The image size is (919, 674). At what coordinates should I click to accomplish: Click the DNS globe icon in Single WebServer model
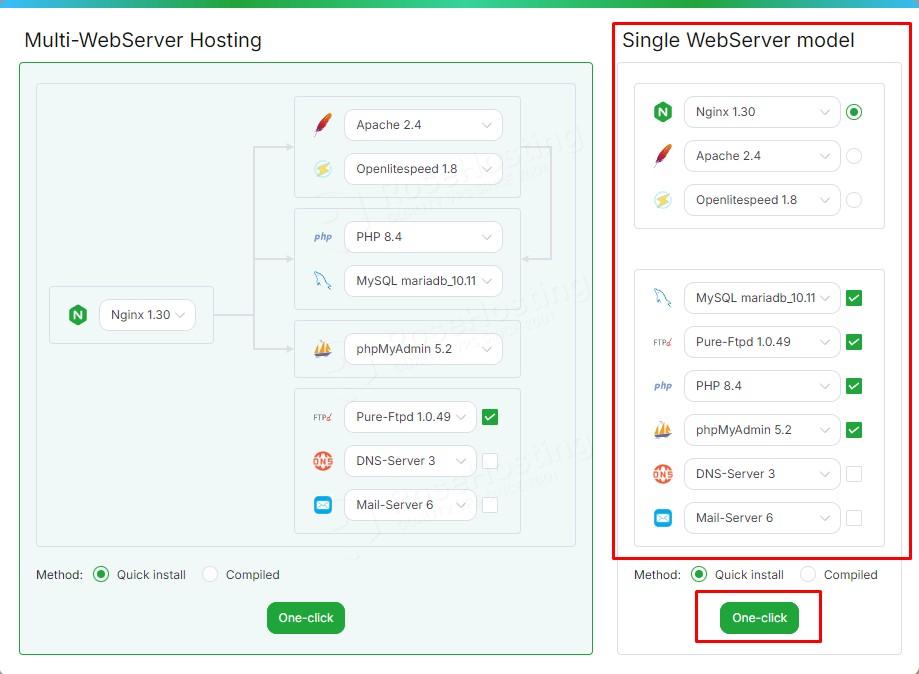663,474
